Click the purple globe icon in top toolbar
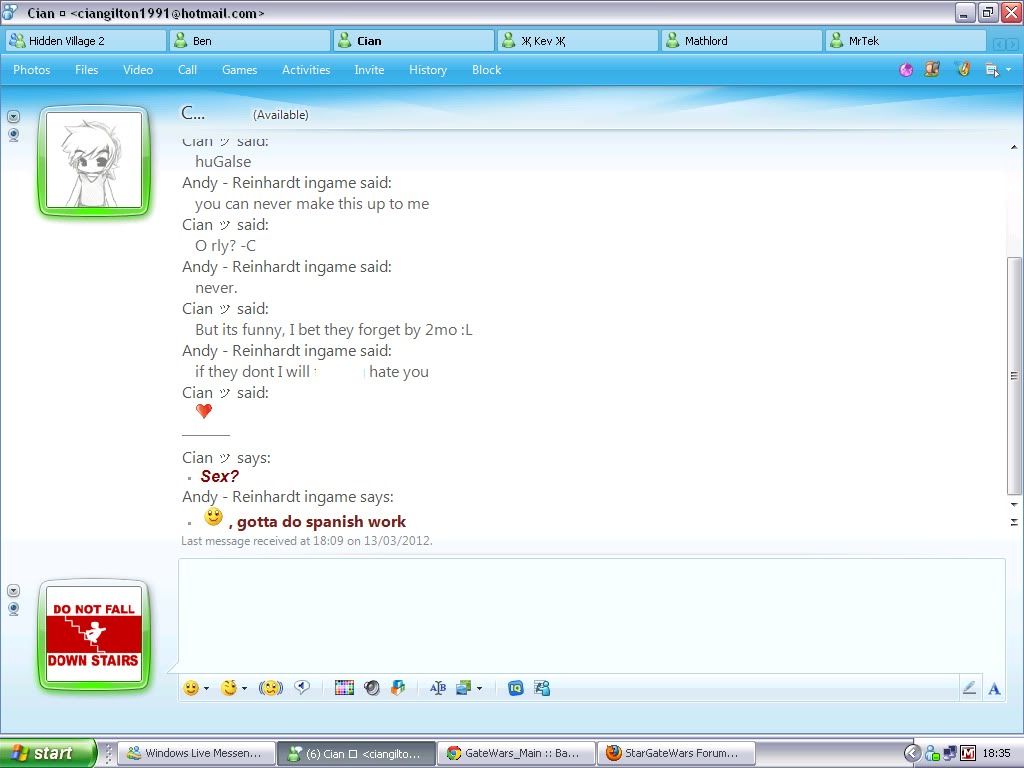This screenshot has height=768, width=1024. [x=906, y=70]
